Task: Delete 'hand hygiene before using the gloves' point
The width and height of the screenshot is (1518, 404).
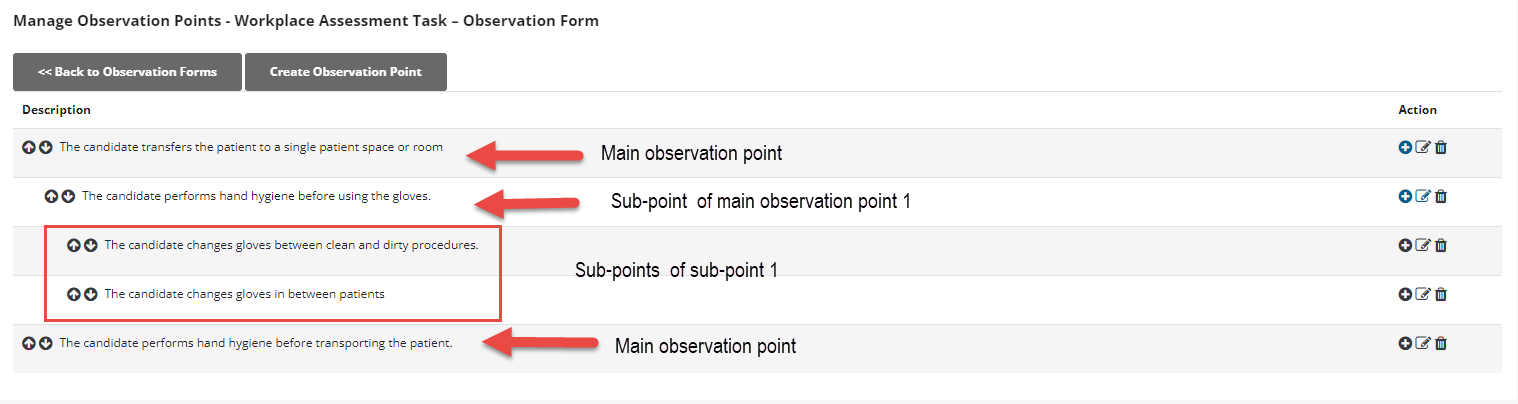Action: (x=1441, y=196)
